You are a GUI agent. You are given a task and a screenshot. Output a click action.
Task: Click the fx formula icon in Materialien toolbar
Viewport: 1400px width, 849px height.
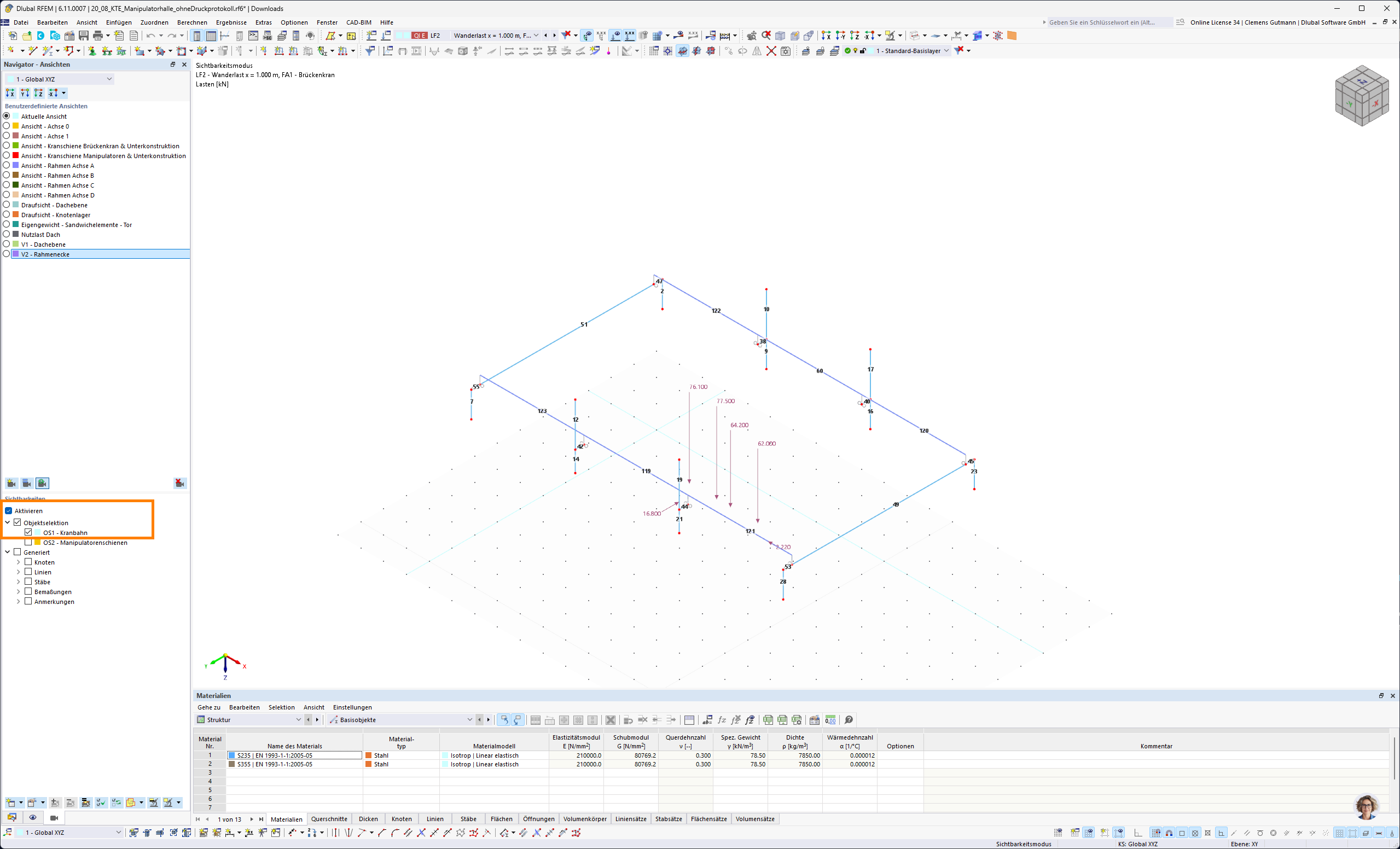point(722,720)
